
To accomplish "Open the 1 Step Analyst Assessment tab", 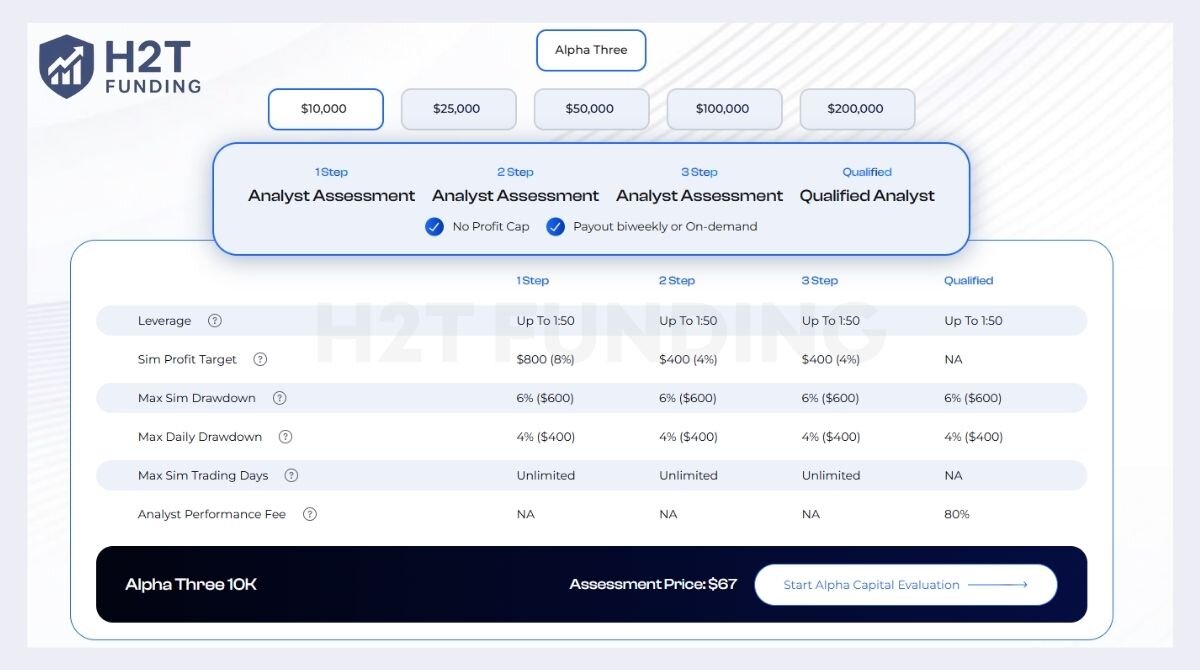I will [331, 186].
